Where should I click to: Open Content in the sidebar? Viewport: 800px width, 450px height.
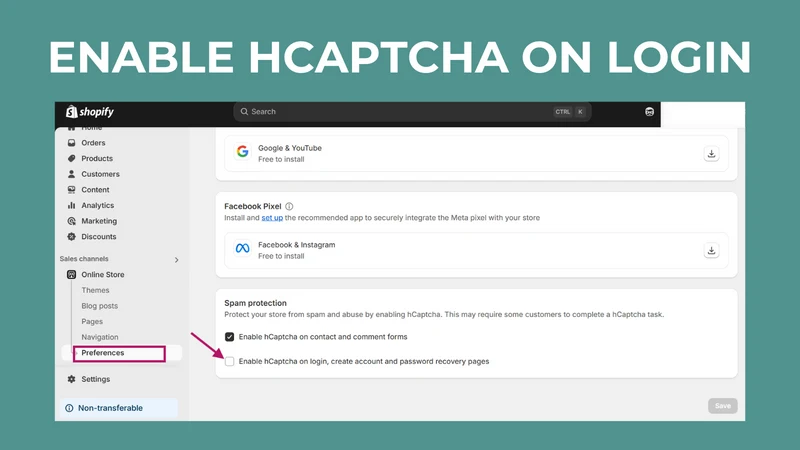click(95, 189)
